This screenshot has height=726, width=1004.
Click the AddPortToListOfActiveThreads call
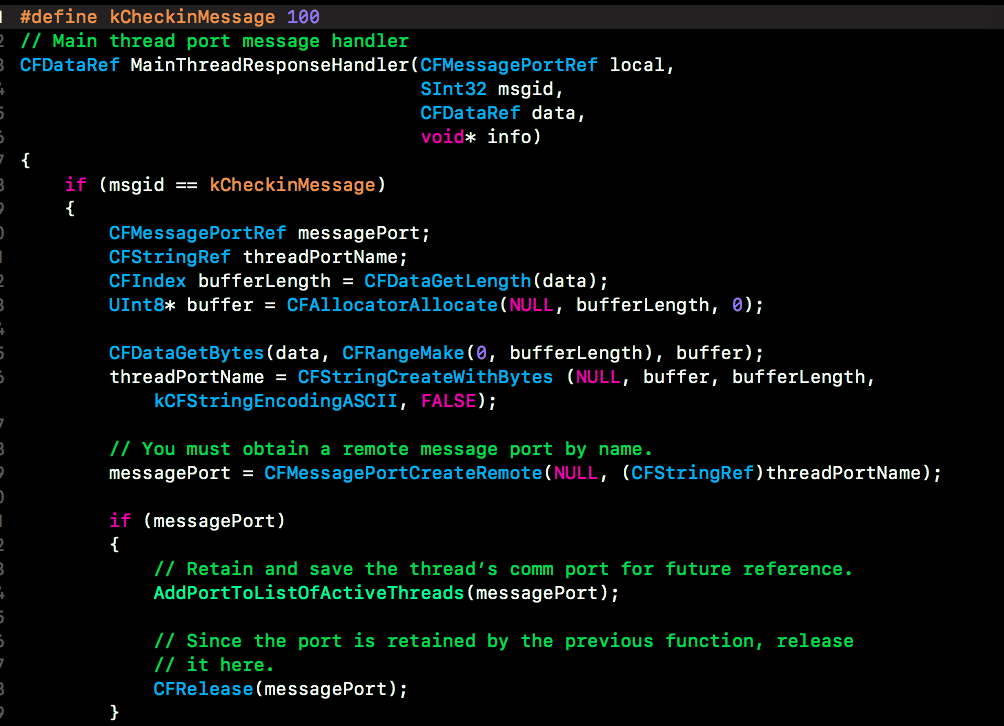click(309, 593)
